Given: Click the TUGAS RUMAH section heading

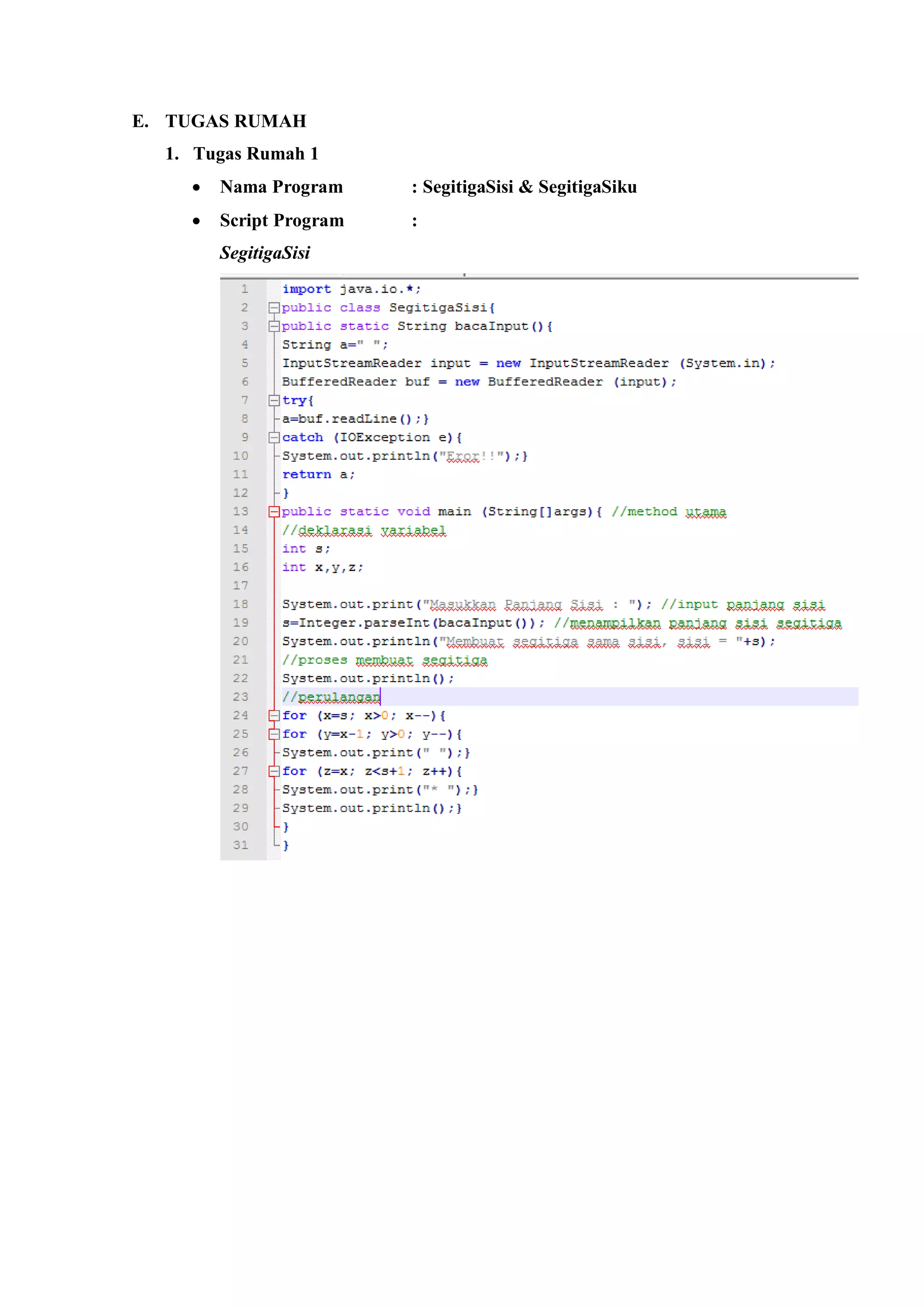Looking at the screenshot, I should (x=236, y=121).
